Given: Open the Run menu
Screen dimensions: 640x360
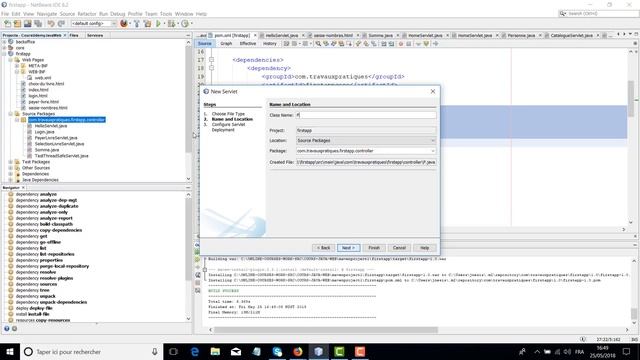Looking at the screenshot, I should coord(103,14).
